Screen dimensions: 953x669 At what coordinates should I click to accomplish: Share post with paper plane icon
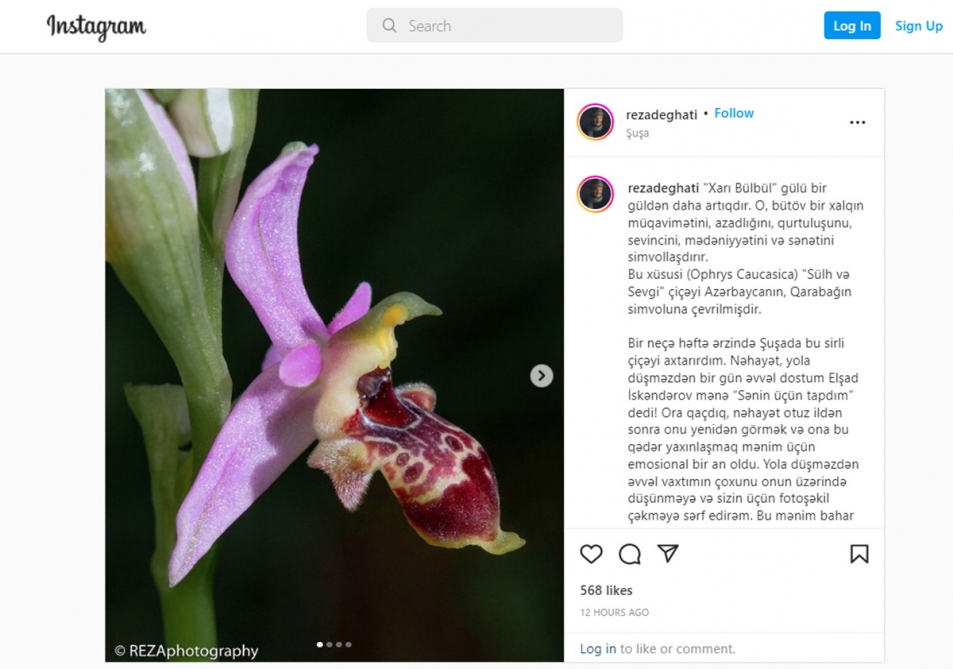pyautogui.click(x=668, y=554)
